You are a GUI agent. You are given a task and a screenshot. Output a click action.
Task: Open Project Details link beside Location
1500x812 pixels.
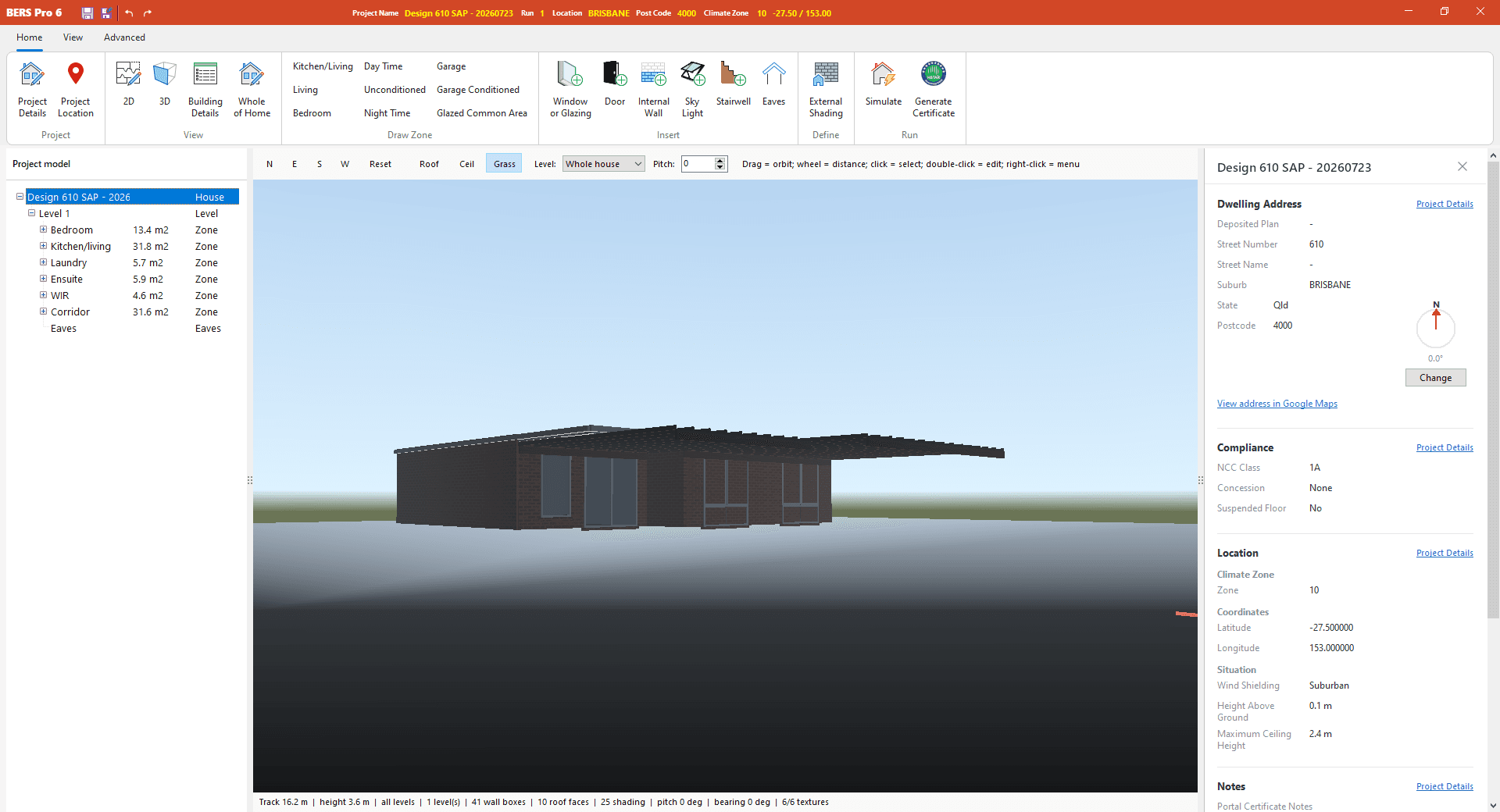(1445, 553)
